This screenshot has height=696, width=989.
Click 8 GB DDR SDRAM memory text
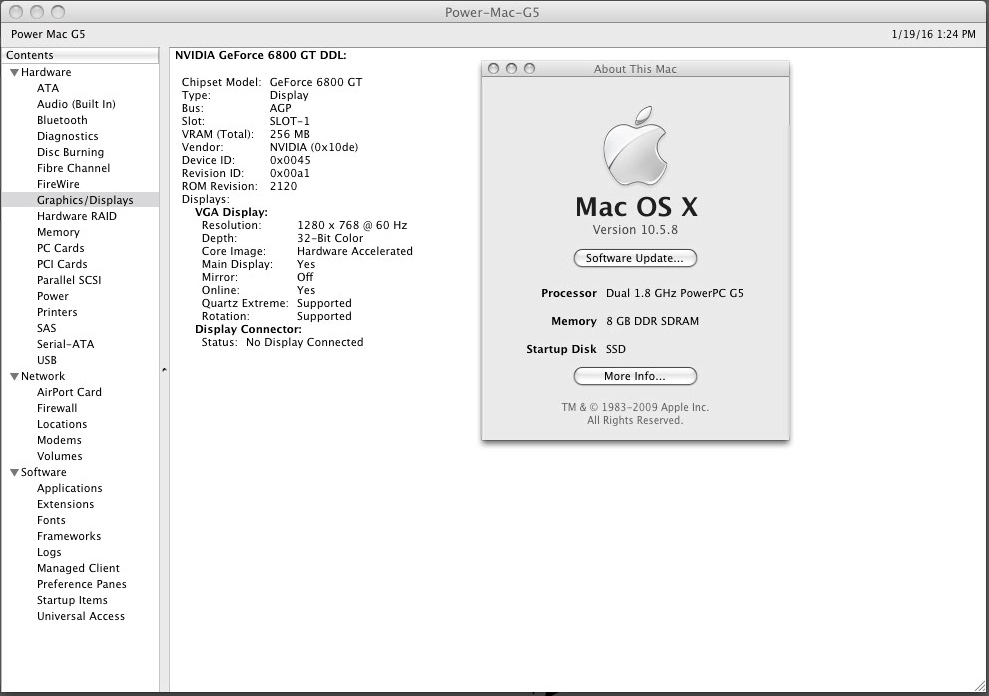(x=652, y=321)
